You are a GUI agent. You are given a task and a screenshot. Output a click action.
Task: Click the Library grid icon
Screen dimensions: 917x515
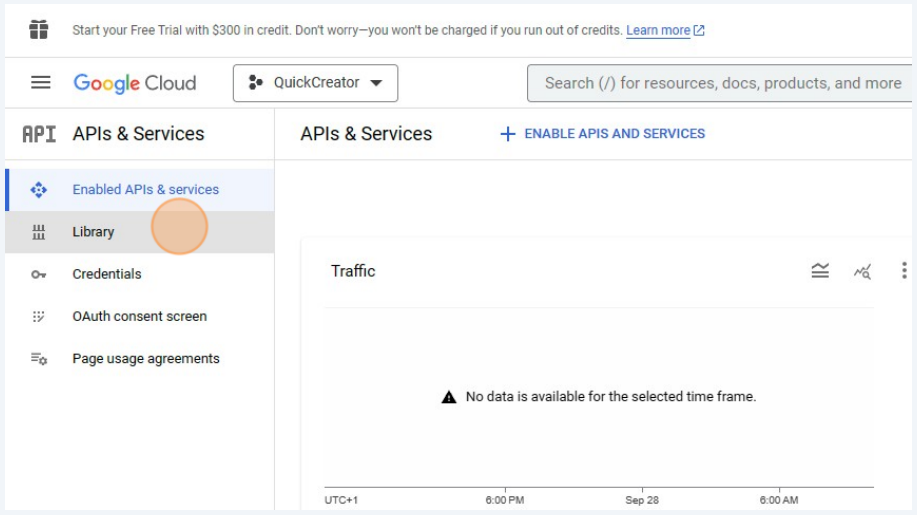pyautogui.click(x=39, y=232)
